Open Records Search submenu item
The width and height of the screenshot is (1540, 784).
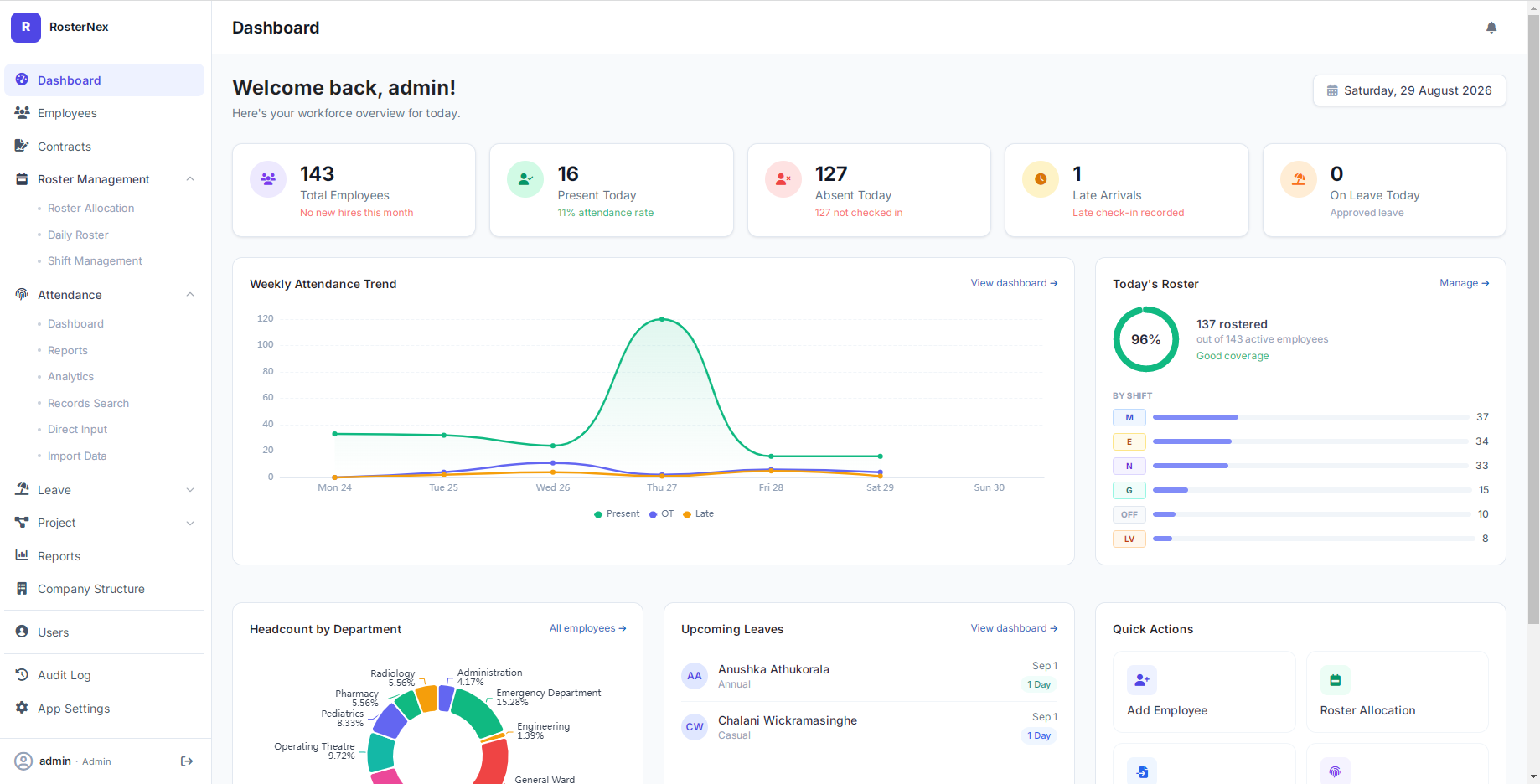pos(88,403)
